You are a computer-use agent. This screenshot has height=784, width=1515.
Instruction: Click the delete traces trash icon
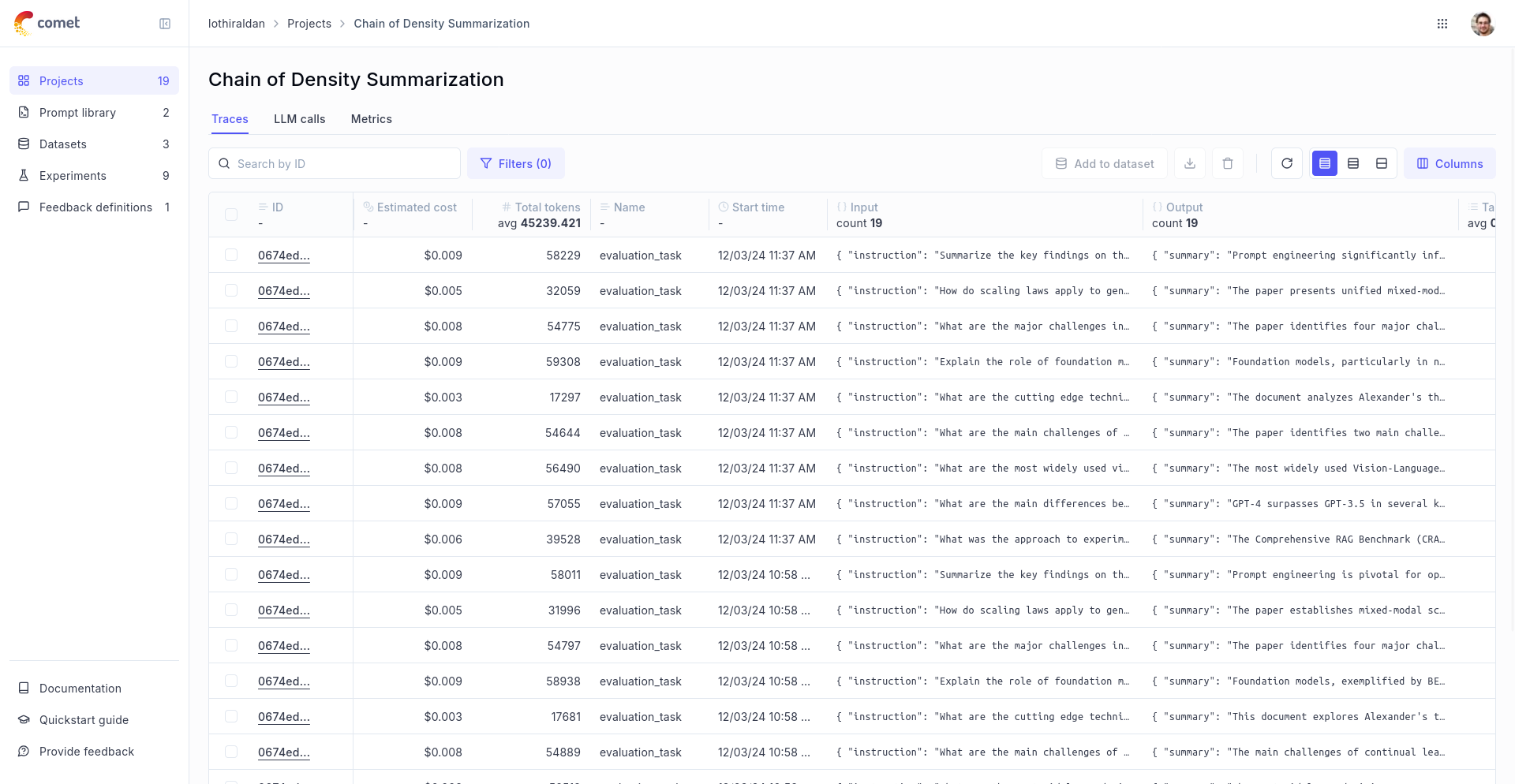tap(1228, 163)
